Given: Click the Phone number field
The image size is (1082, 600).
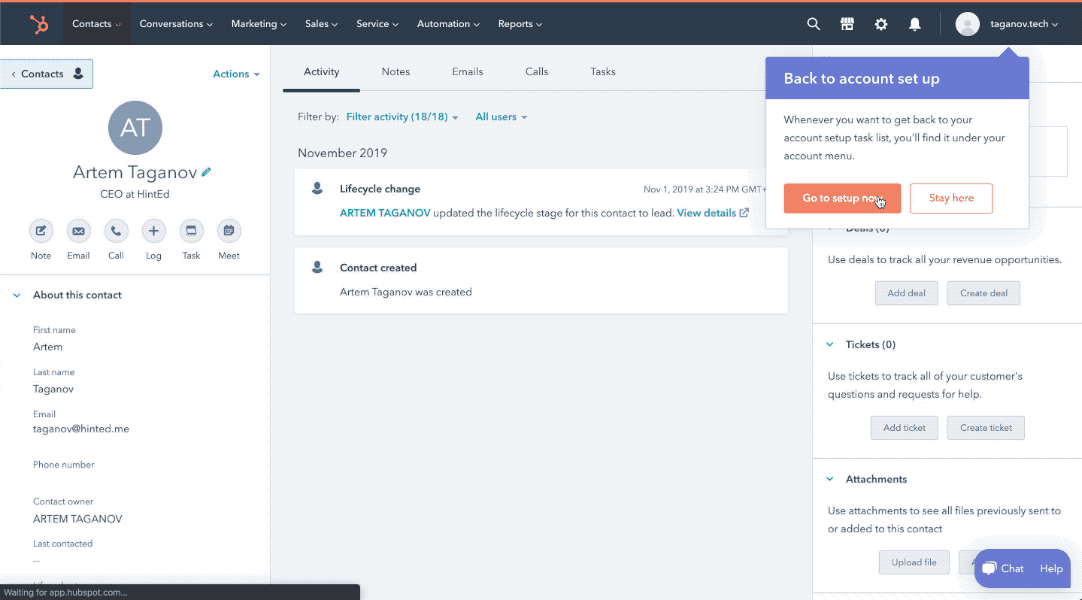Looking at the screenshot, I should tap(64, 465).
